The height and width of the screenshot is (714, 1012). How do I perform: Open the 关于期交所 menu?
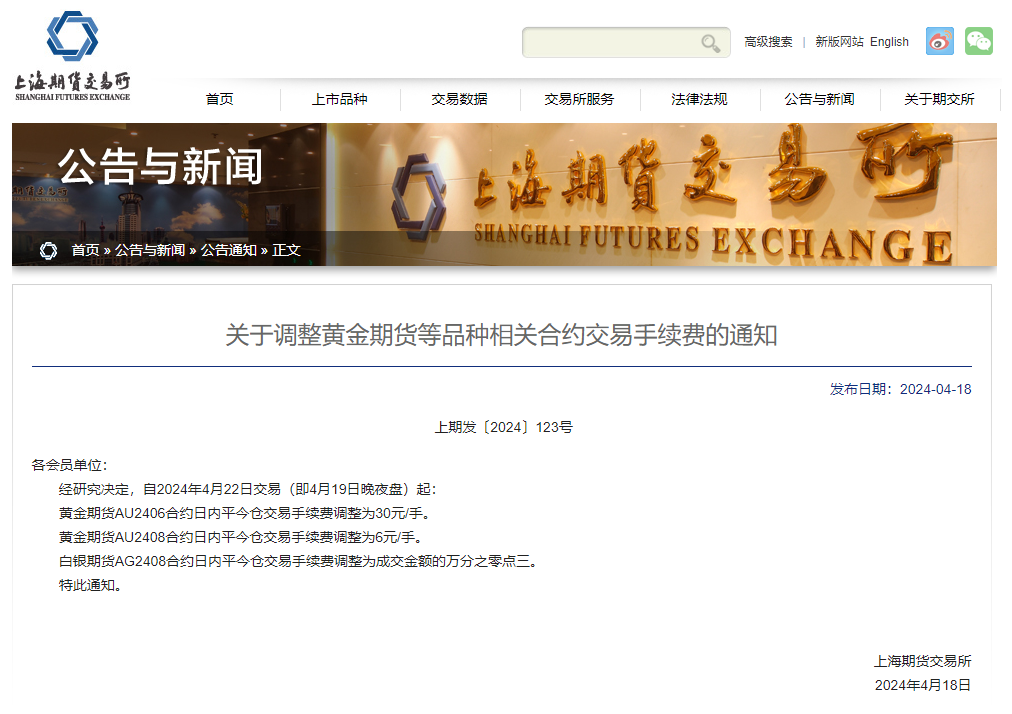(939, 99)
